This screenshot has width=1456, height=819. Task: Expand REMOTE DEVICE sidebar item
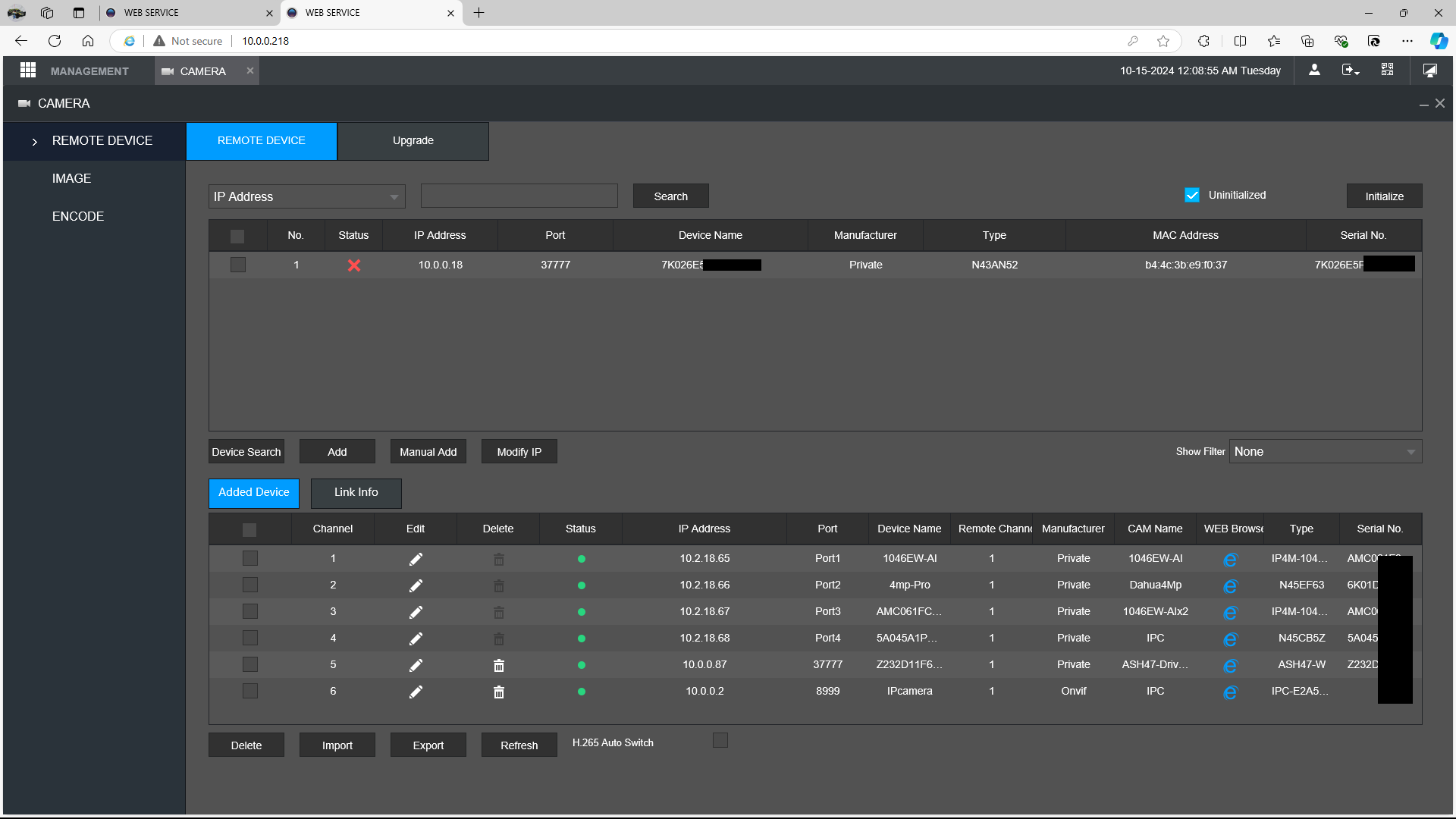95,141
